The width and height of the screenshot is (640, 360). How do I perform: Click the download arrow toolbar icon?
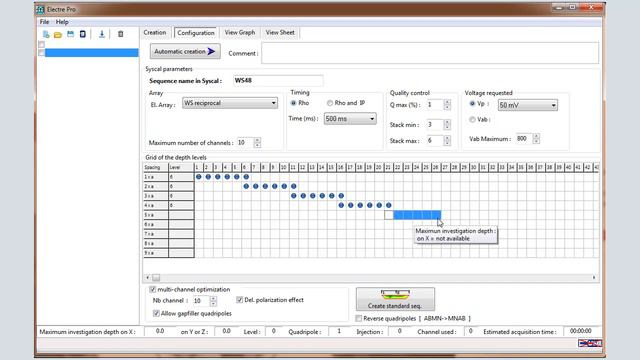coord(102,34)
